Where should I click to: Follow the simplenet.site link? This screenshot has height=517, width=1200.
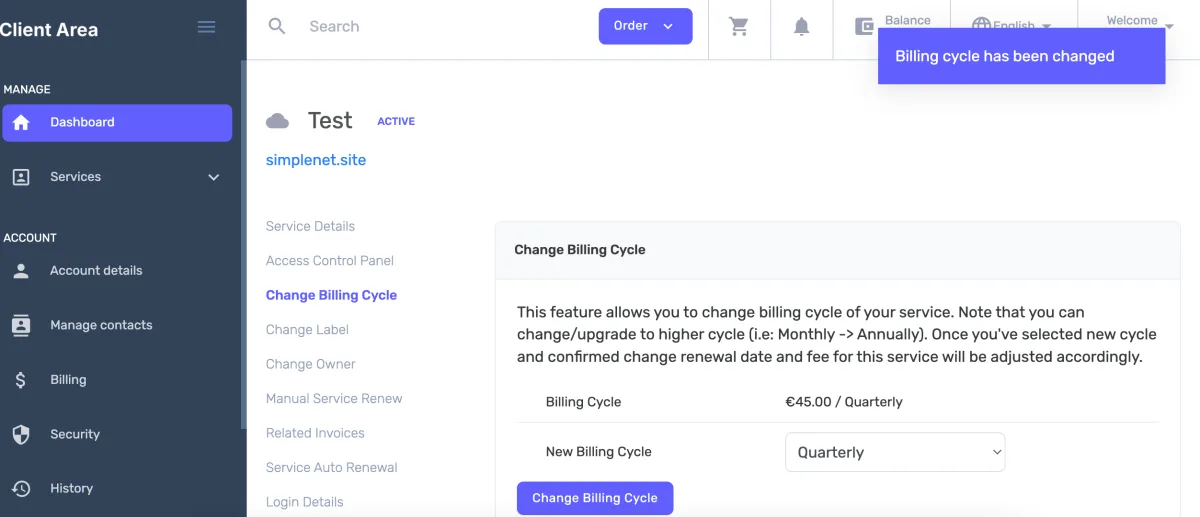coord(316,160)
